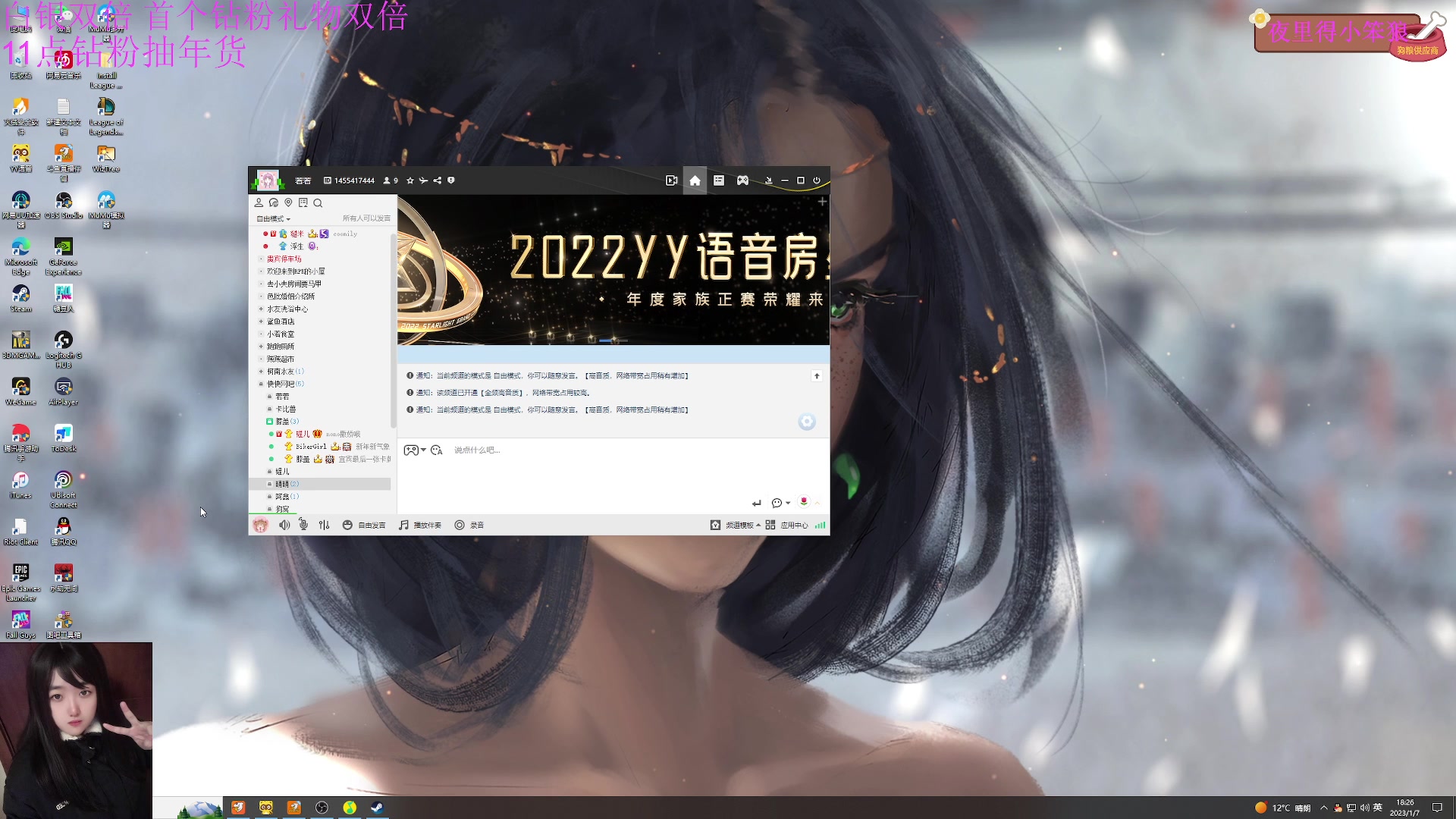Open the channel avatar in YY title bar
Viewport: 1456px width, 819px height.
[x=267, y=180]
